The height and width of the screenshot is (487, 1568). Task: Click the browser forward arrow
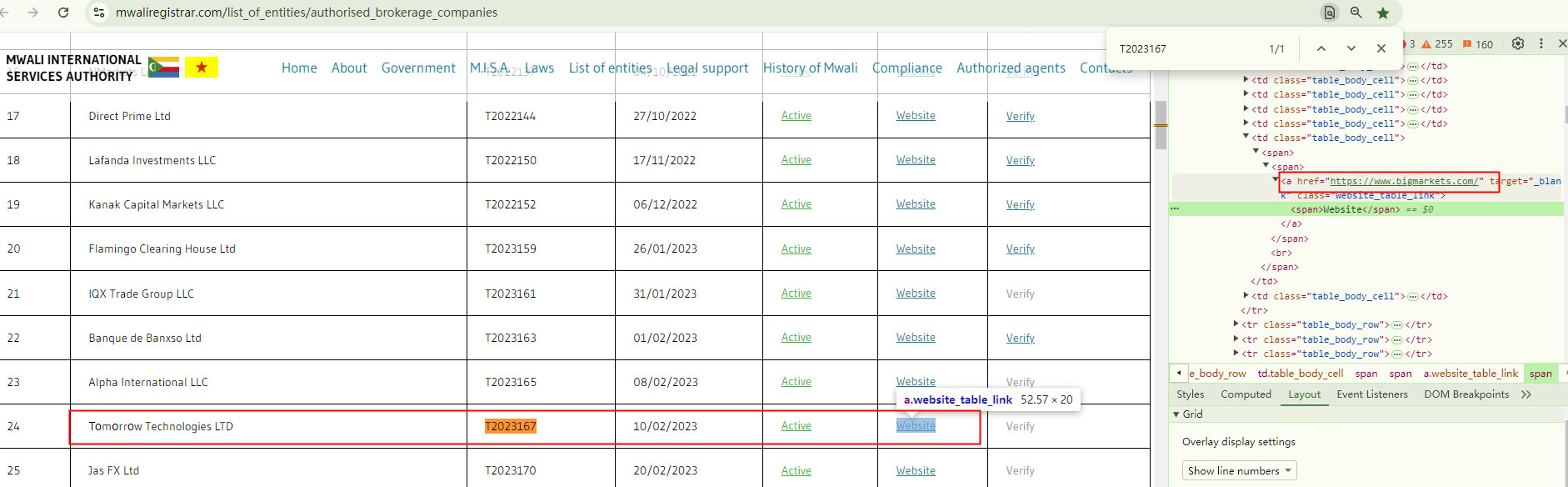33,13
